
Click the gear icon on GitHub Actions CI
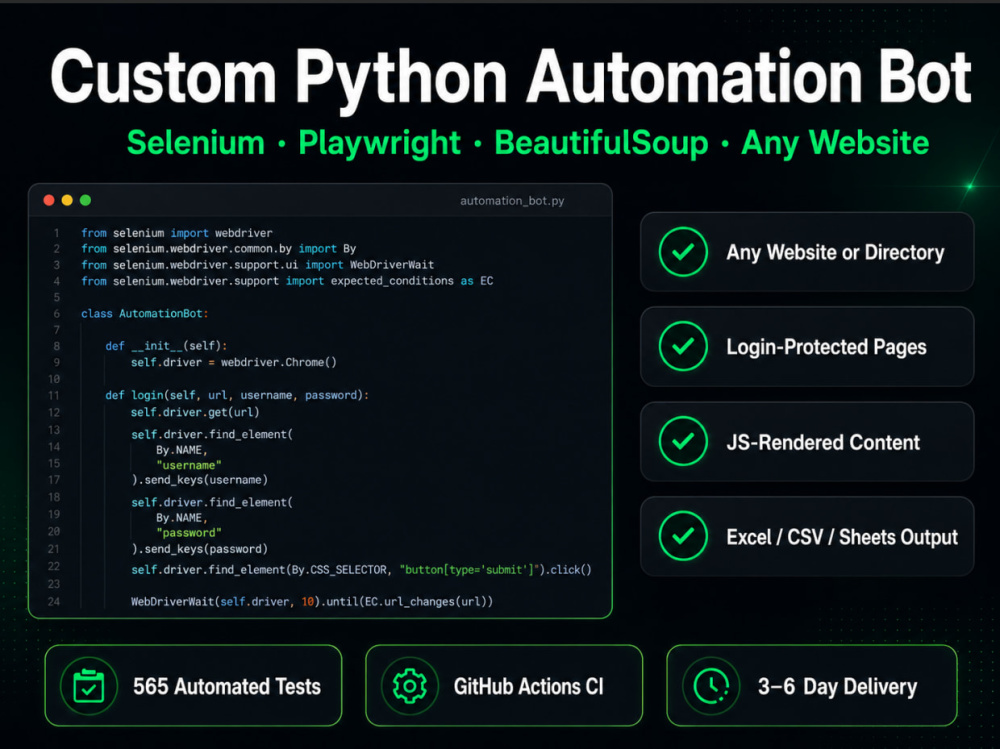(x=409, y=686)
